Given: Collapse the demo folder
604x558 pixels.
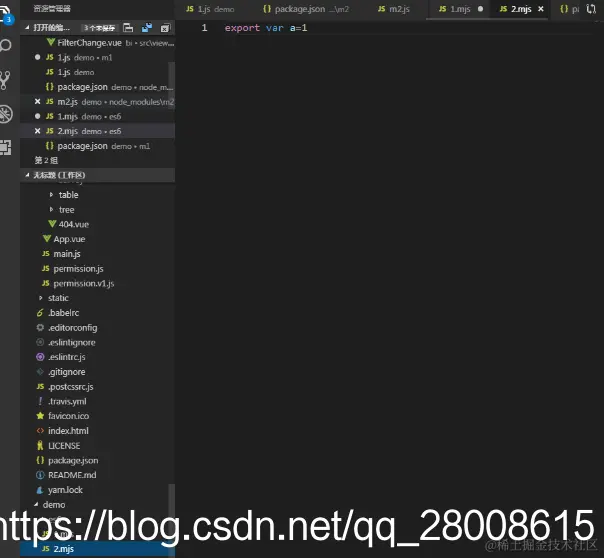Looking at the screenshot, I should (x=36, y=504).
